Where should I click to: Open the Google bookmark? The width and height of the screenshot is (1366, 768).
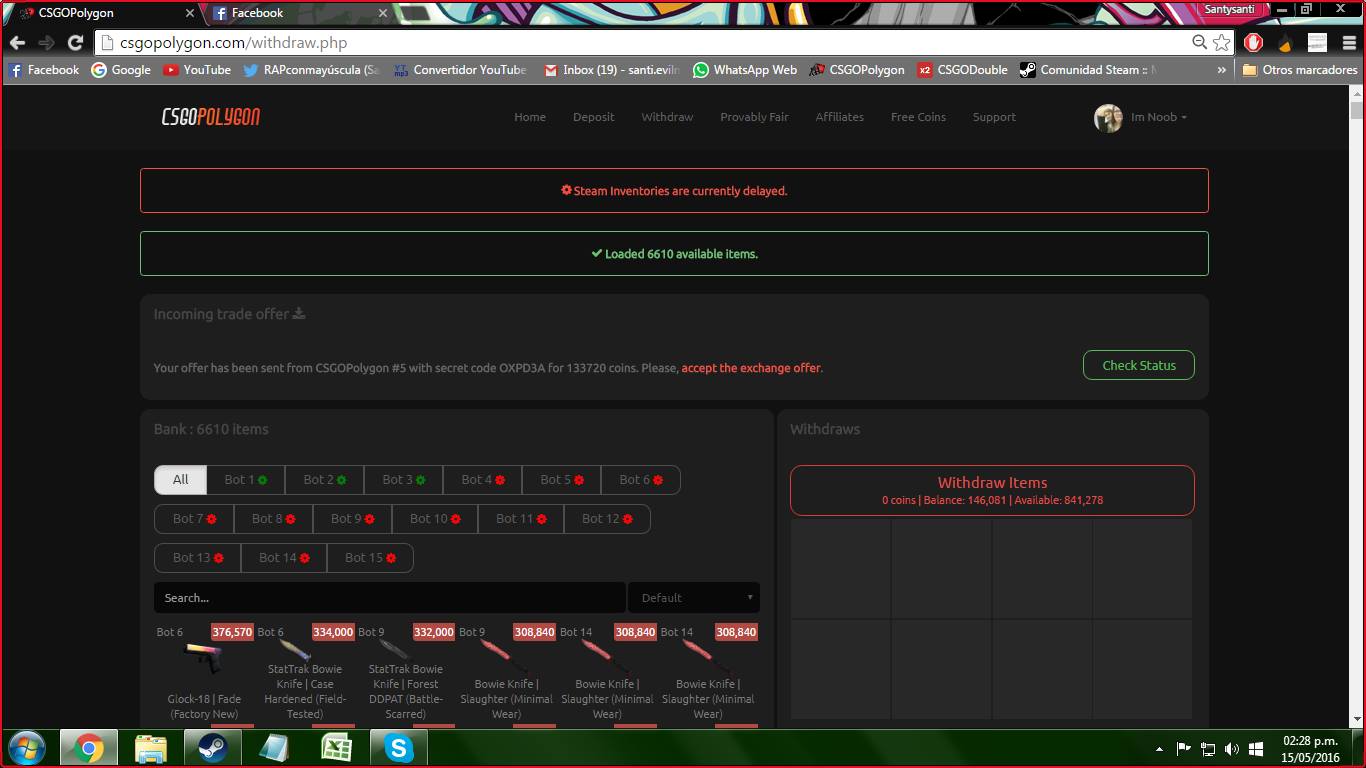coord(121,70)
